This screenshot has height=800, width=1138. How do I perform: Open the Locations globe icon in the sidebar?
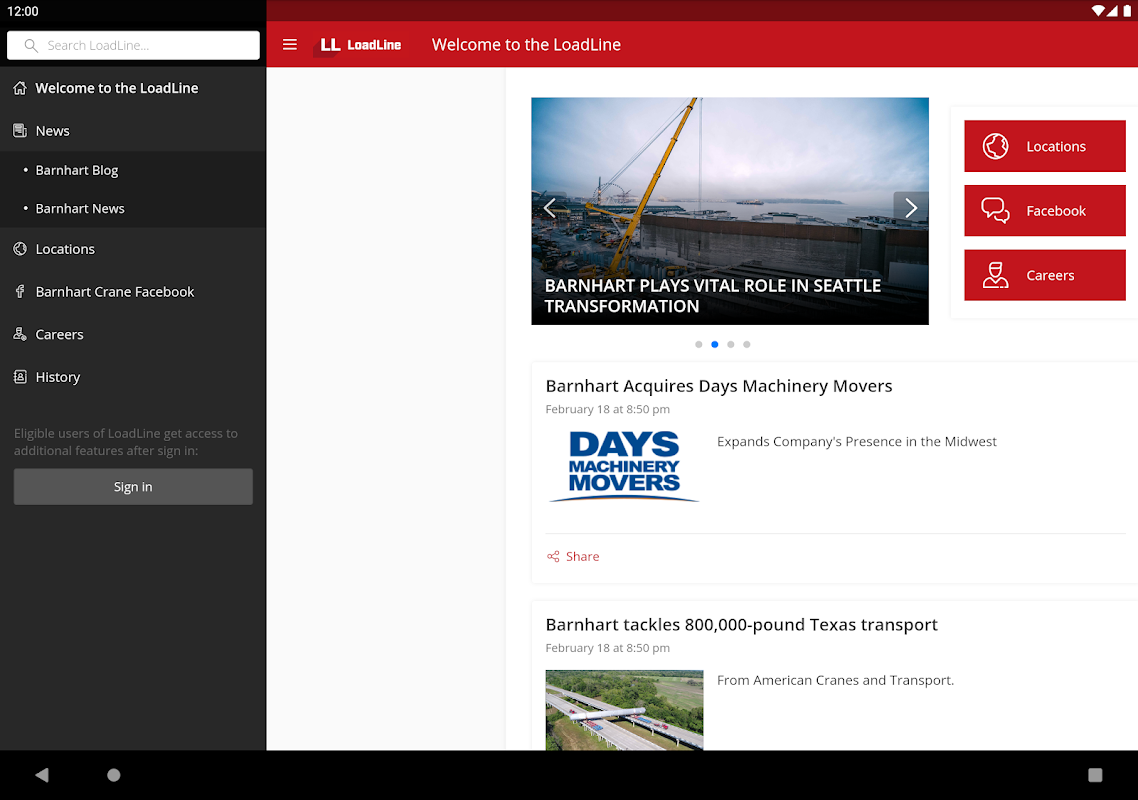[x=20, y=249]
